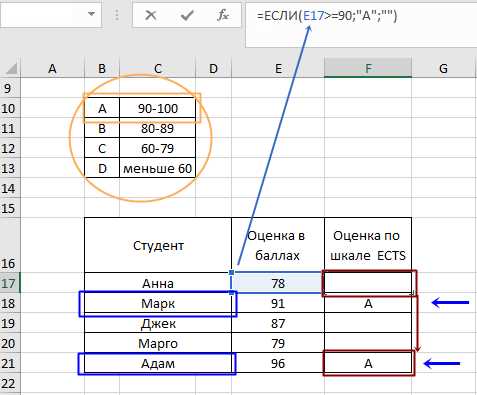Select column A header

pos(52,69)
